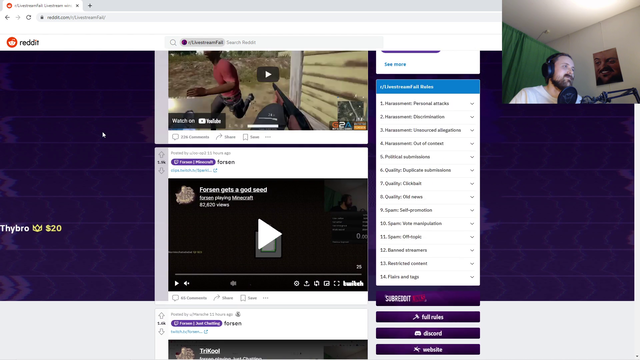Click the browser forward arrow
The image size is (640, 360).
coord(18,18)
